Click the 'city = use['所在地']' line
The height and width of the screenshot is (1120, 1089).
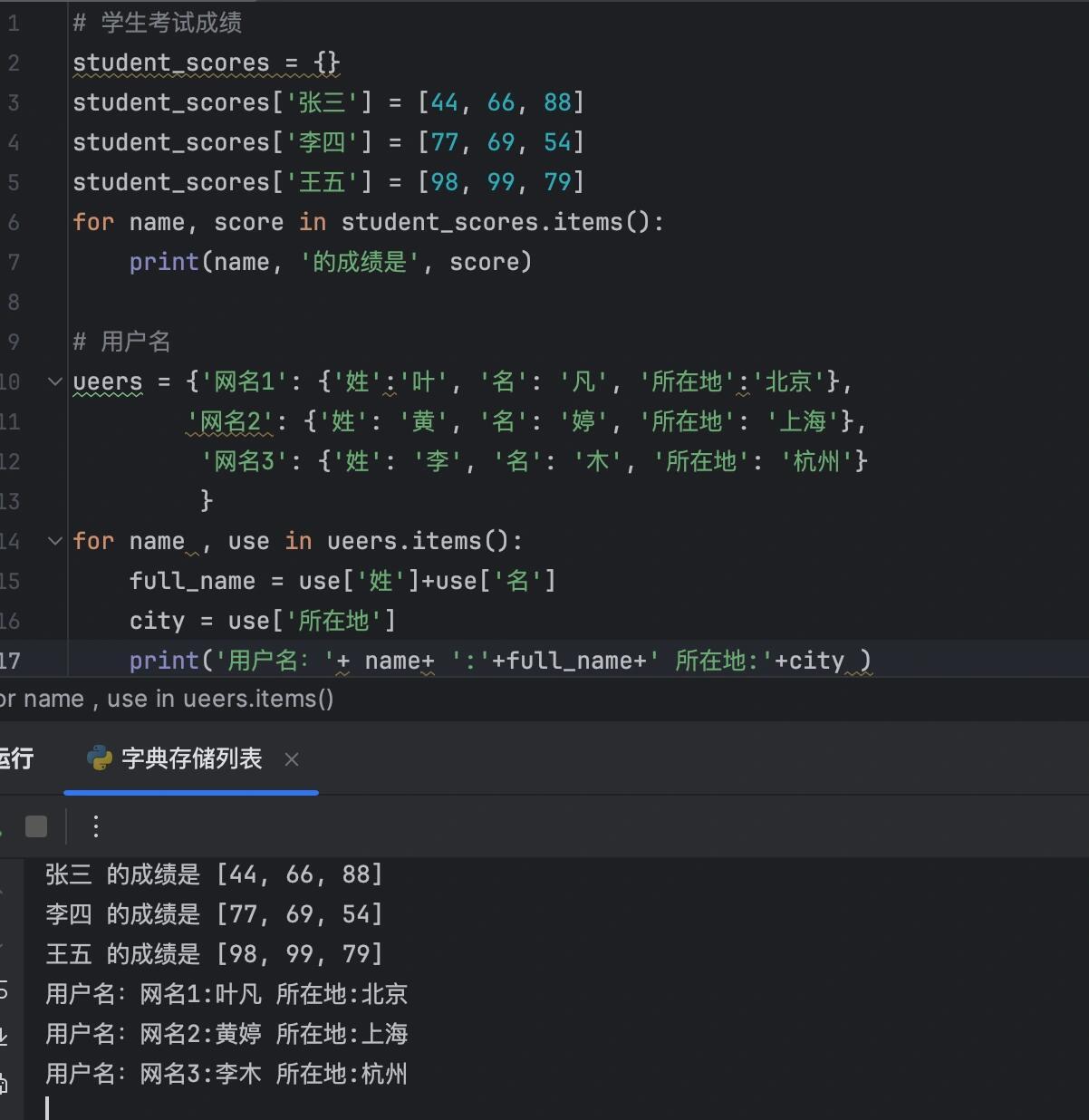coord(263,621)
